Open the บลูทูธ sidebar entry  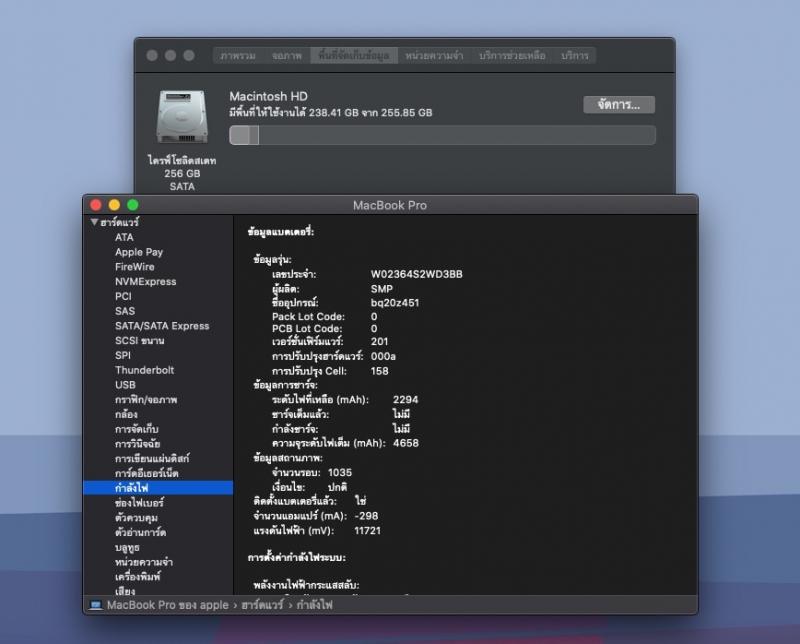pyautogui.click(x=127, y=547)
